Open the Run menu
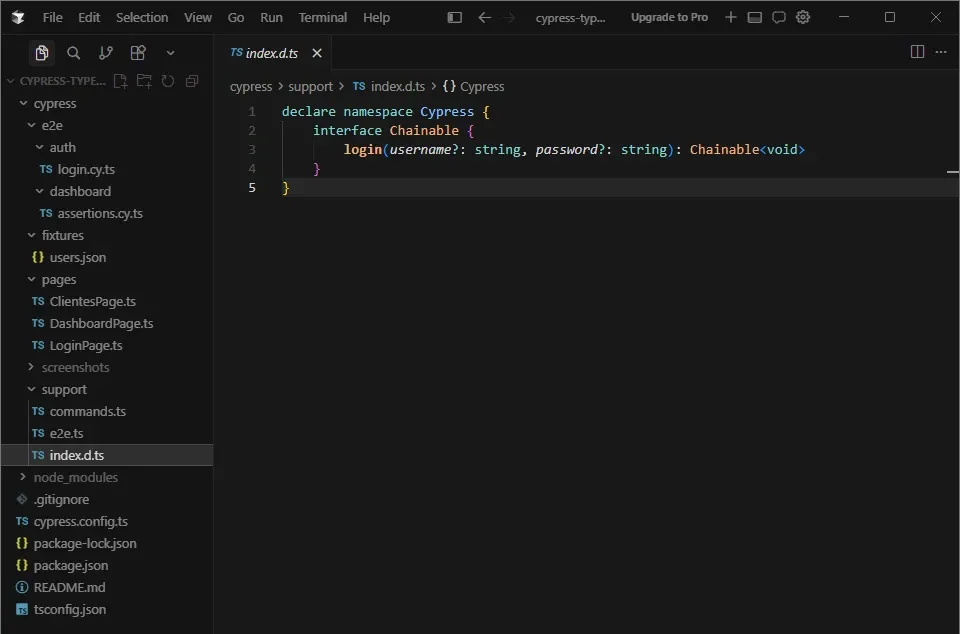The width and height of the screenshot is (960, 634). [271, 18]
